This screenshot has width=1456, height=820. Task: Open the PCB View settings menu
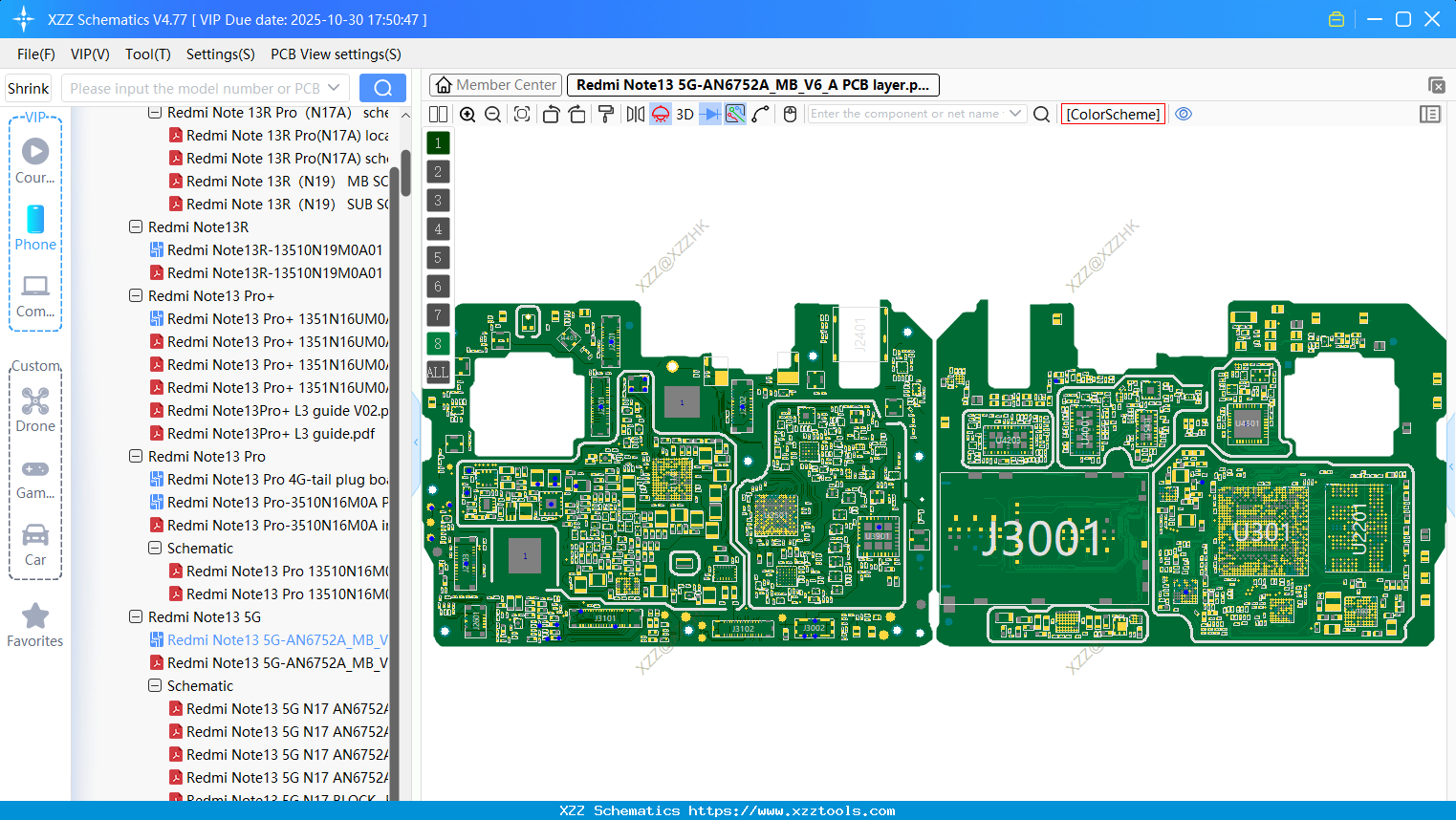pos(336,54)
